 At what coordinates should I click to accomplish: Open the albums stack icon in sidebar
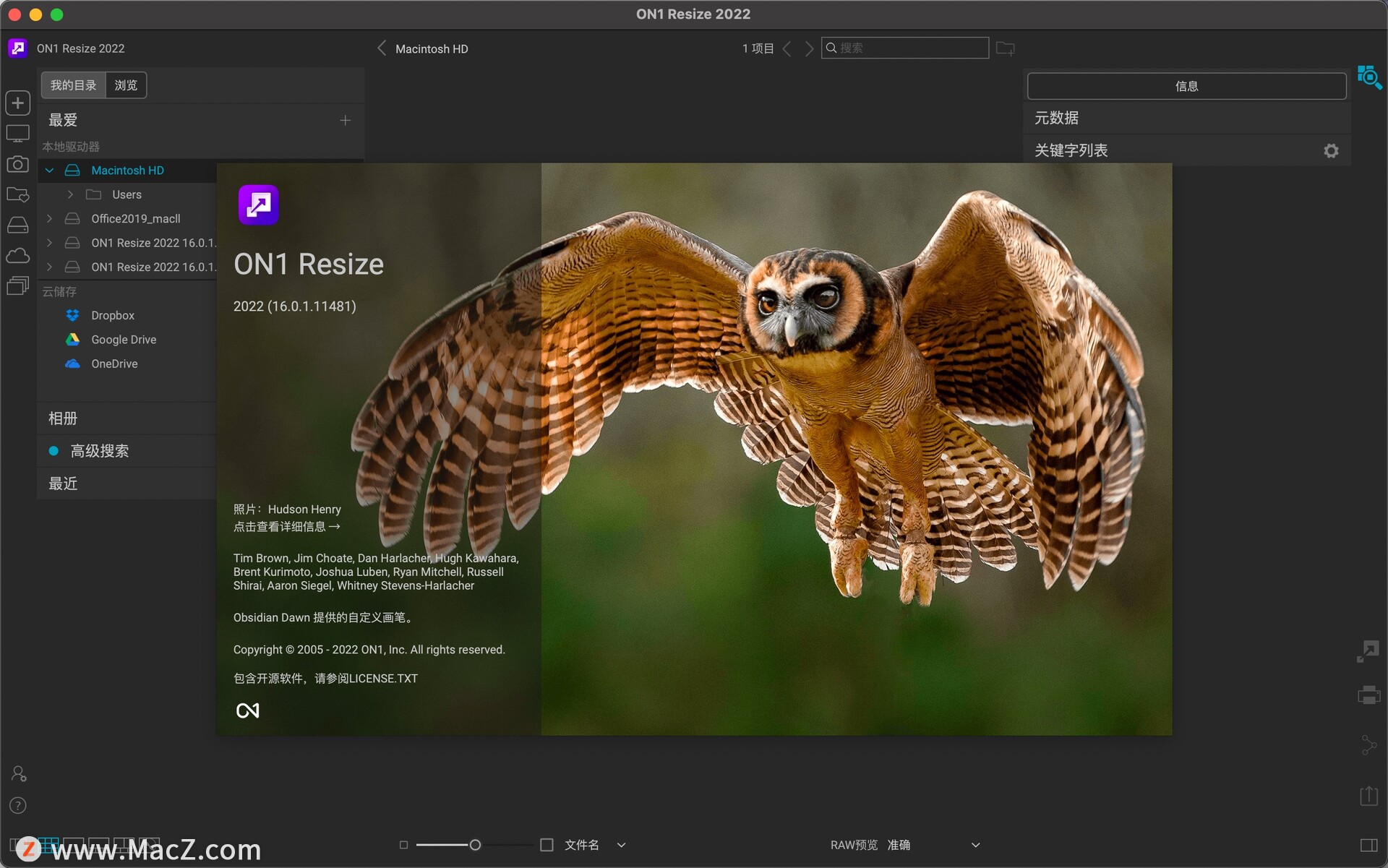click(18, 286)
